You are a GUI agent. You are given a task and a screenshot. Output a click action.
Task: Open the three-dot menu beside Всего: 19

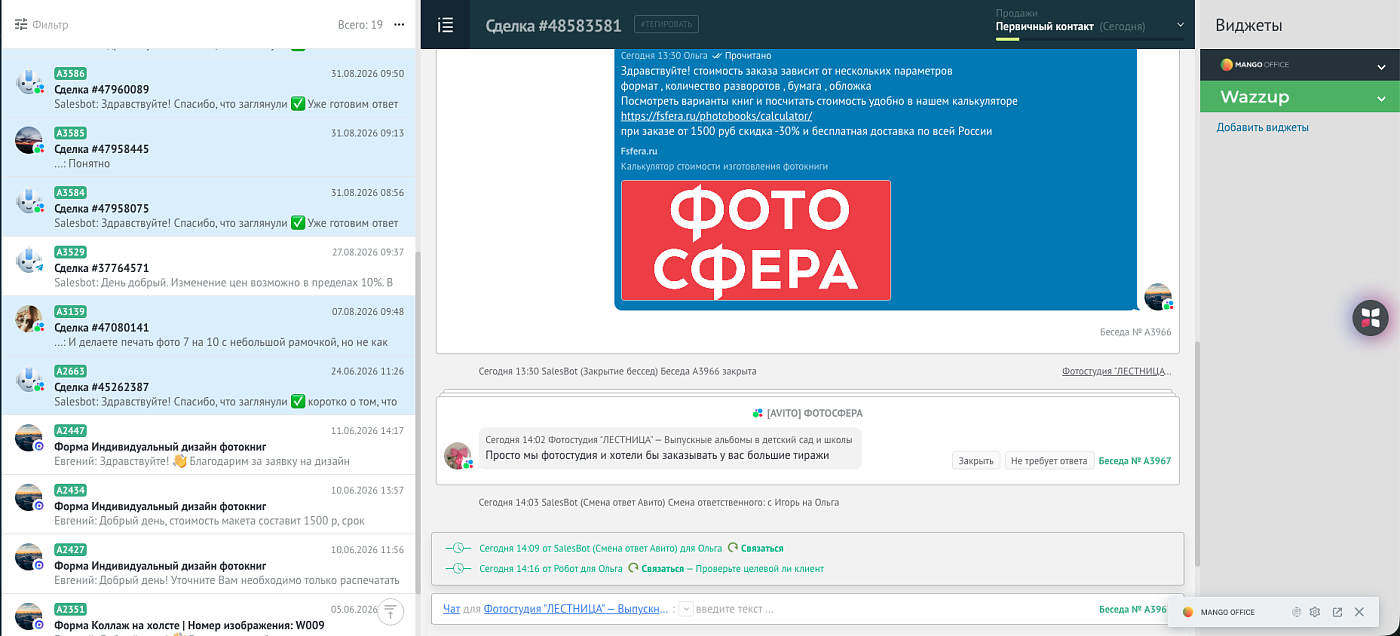tap(399, 24)
